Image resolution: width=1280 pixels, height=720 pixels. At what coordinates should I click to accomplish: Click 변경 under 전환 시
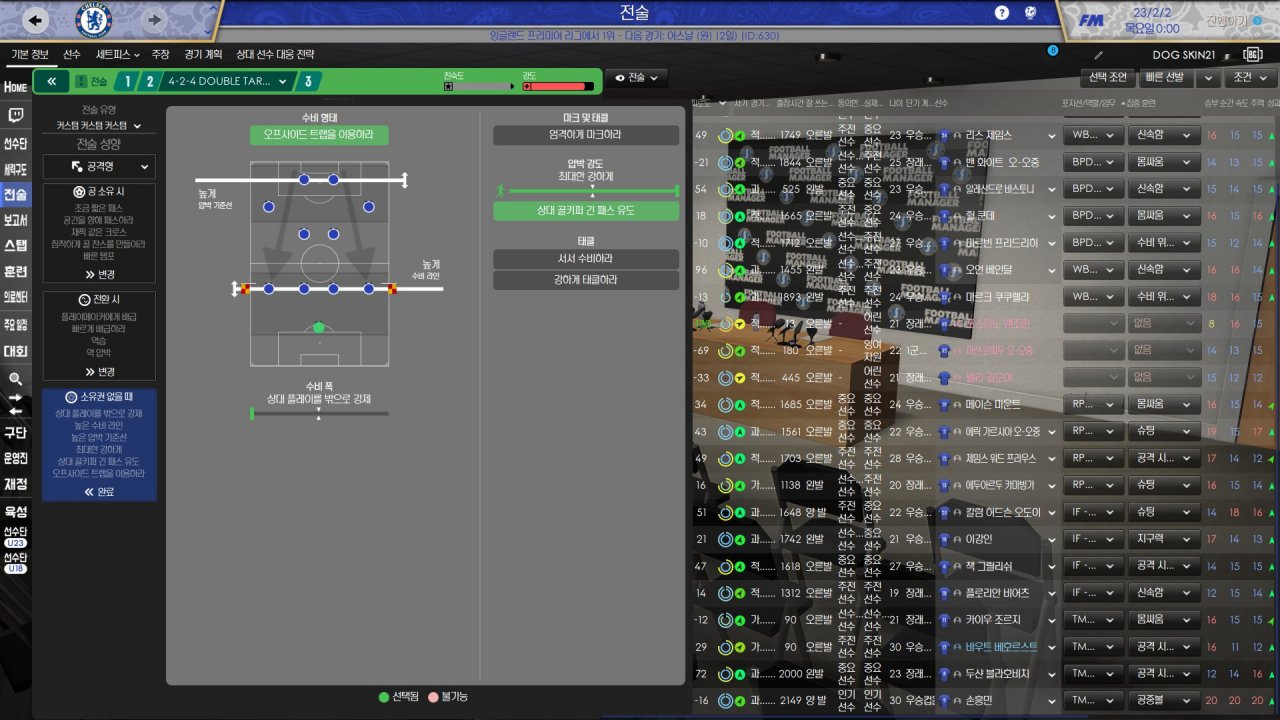click(100, 372)
